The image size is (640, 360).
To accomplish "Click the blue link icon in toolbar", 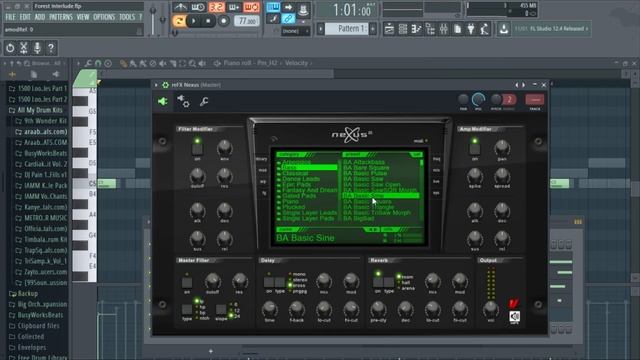I will tap(288, 18).
